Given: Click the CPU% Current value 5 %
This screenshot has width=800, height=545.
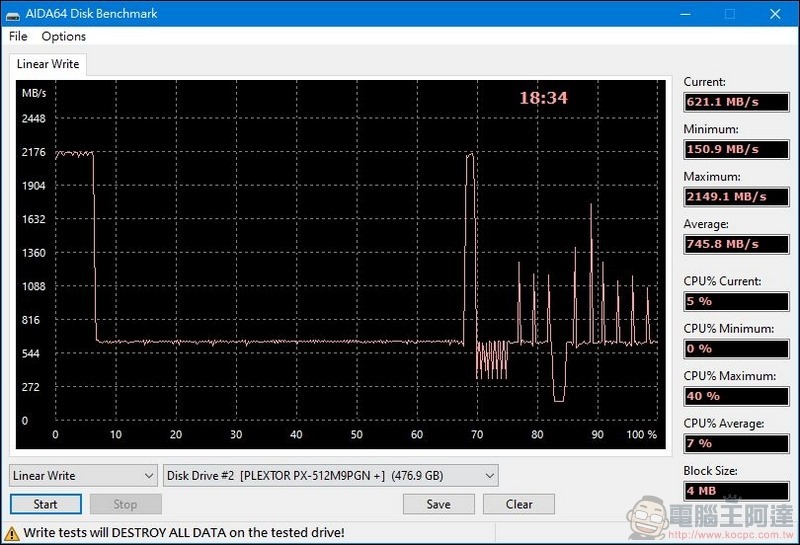Looking at the screenshot, I should click(x=736, y=302).
